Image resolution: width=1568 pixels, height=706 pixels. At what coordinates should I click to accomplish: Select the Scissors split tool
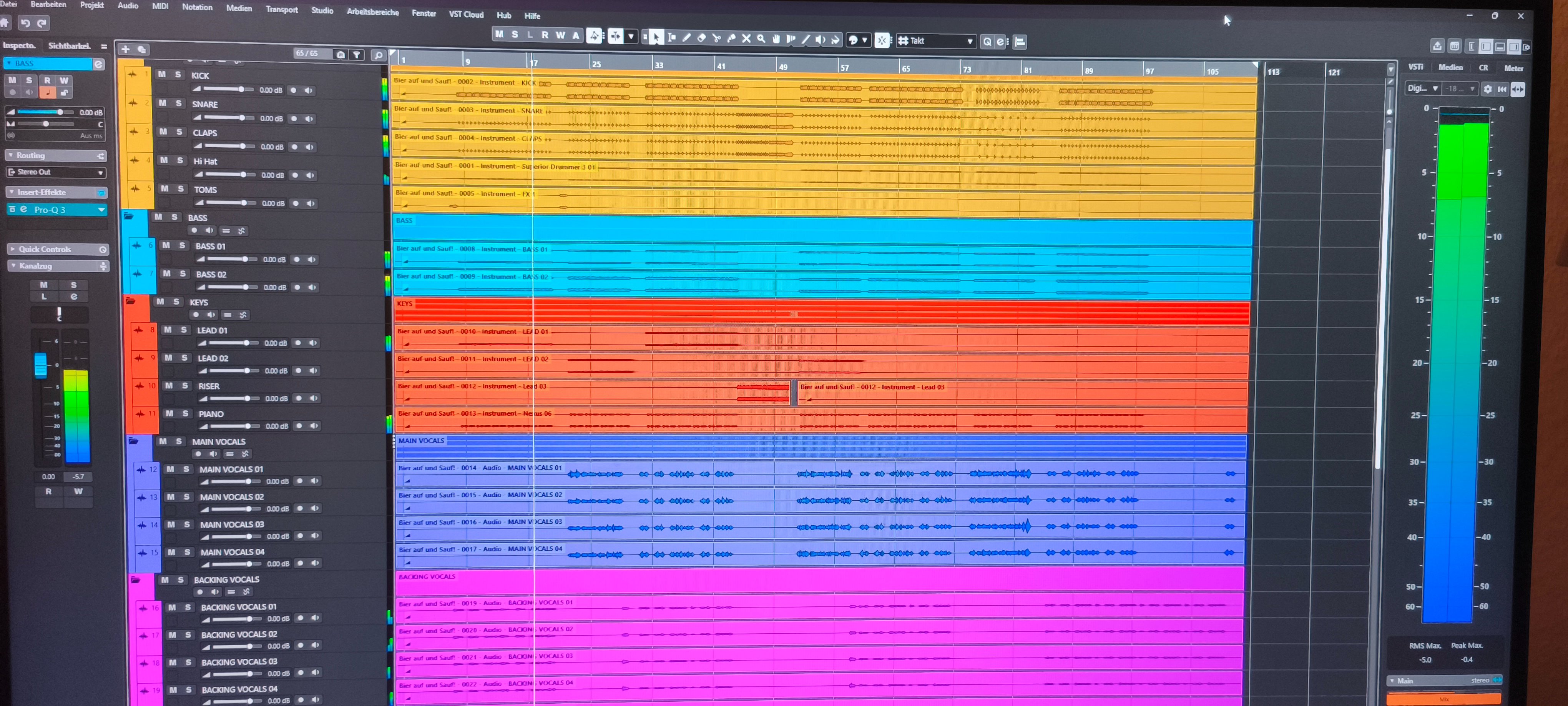coord(716,38)
